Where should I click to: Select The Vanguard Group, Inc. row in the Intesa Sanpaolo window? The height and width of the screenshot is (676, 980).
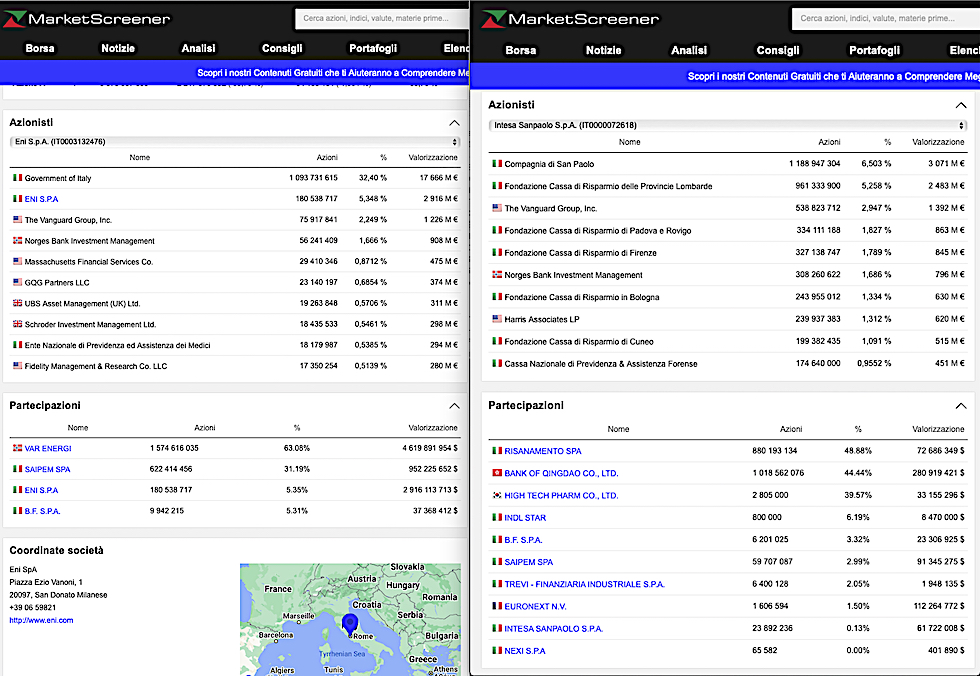(728, 208)
